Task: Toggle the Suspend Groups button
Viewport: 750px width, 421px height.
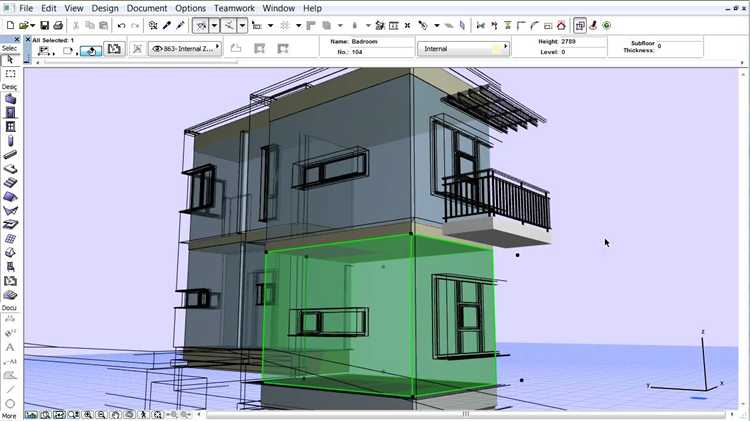Action: [x=580, y=25]
